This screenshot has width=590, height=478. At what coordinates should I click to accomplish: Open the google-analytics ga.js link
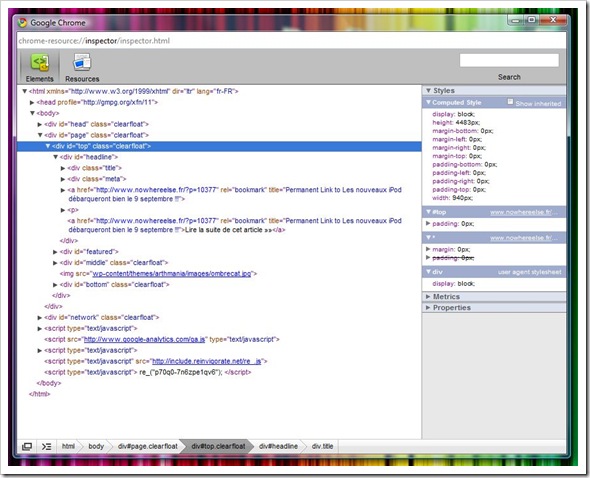click(x=144, y=339)
